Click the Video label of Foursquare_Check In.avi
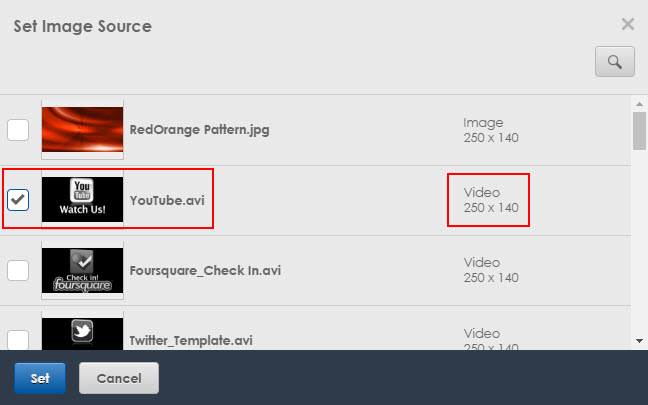 pos(482,263)
